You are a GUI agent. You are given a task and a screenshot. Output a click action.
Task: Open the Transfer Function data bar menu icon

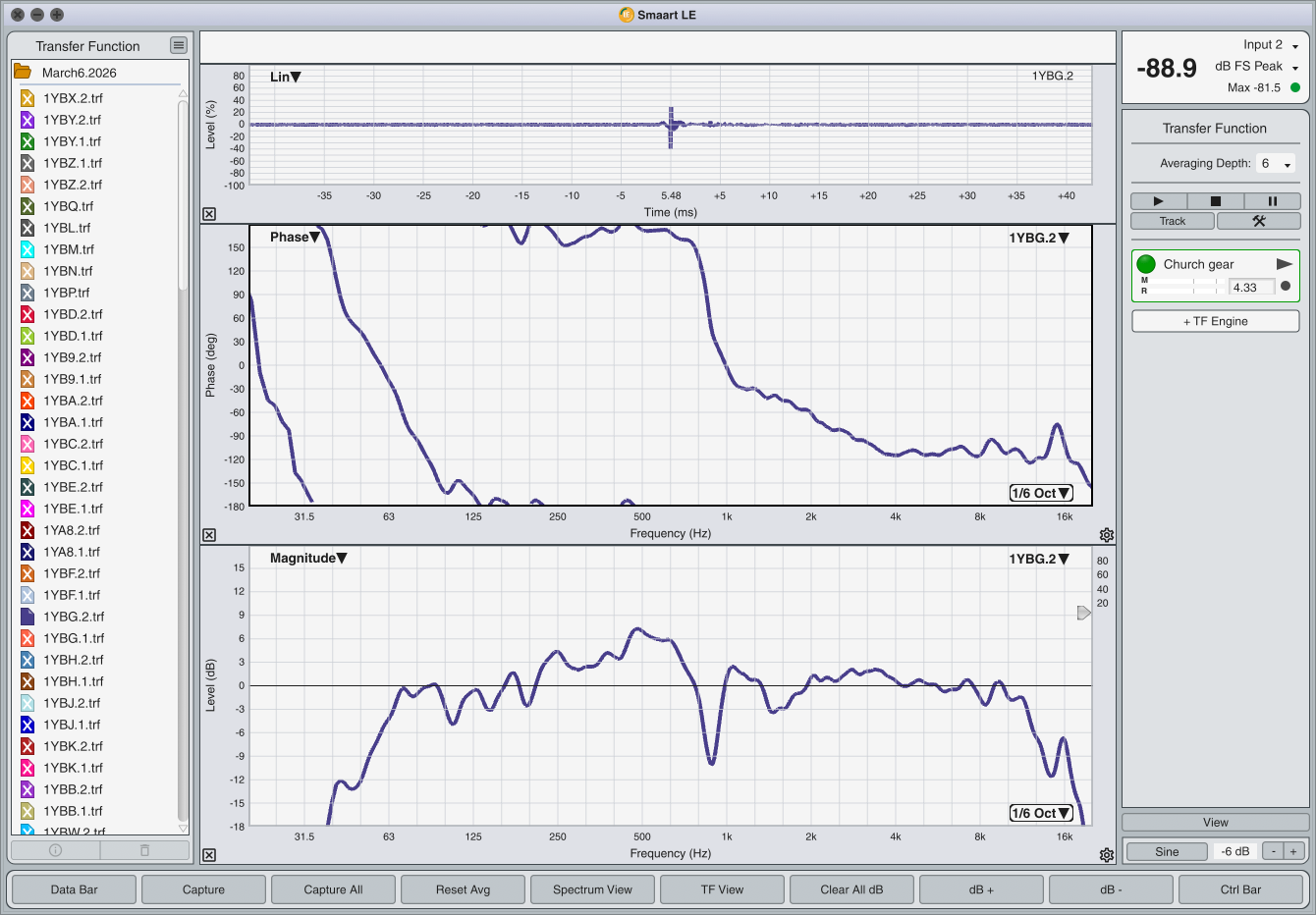(178, 45)
